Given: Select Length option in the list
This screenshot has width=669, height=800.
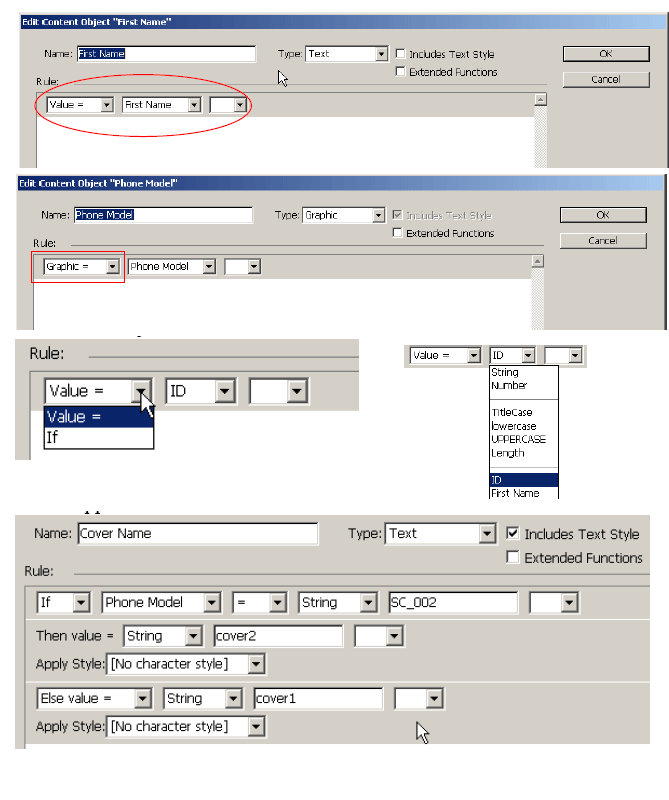Looking at the screenshot, I should (x=508, y=453).
